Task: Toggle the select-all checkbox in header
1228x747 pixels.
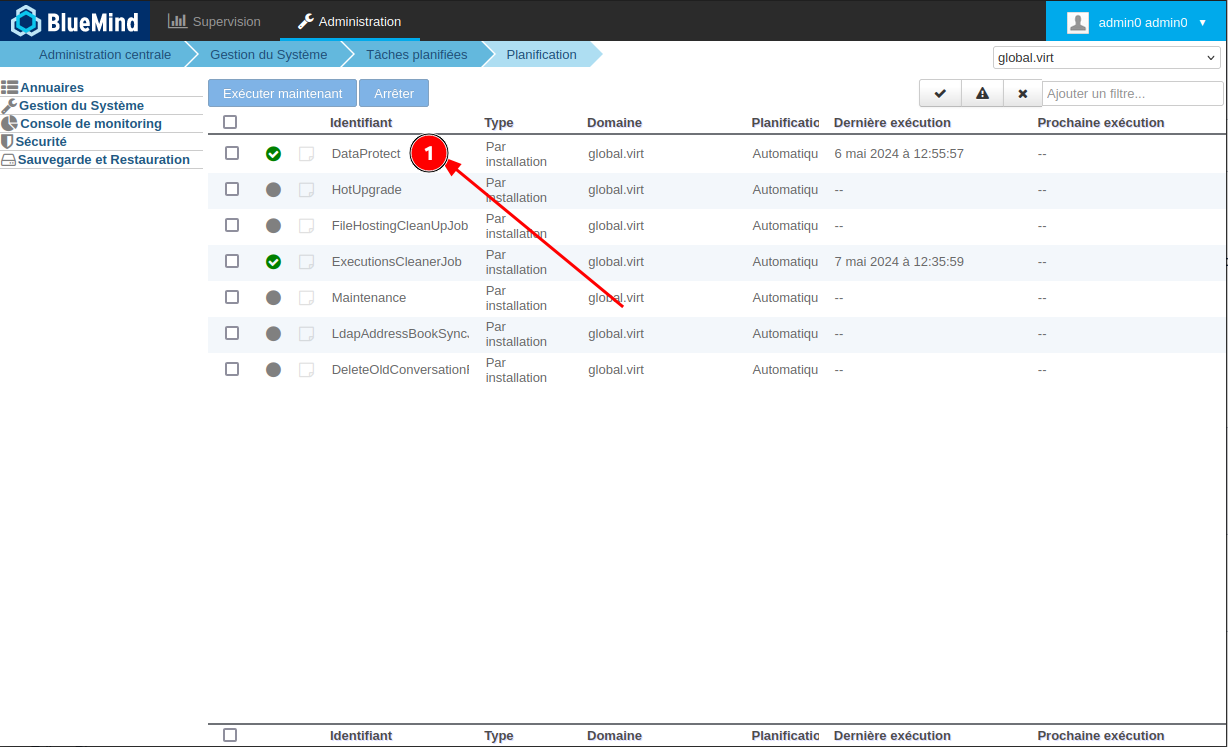Action: click(230, 122)
